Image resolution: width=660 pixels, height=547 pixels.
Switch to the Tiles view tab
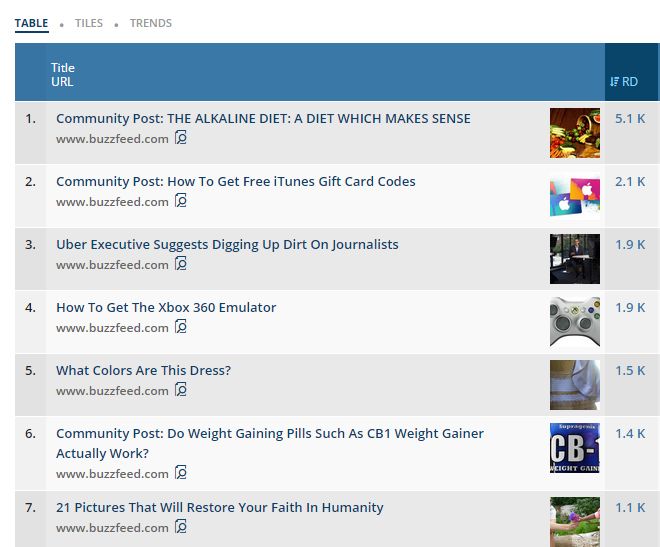pyautogui.click(x=89, y=23)
